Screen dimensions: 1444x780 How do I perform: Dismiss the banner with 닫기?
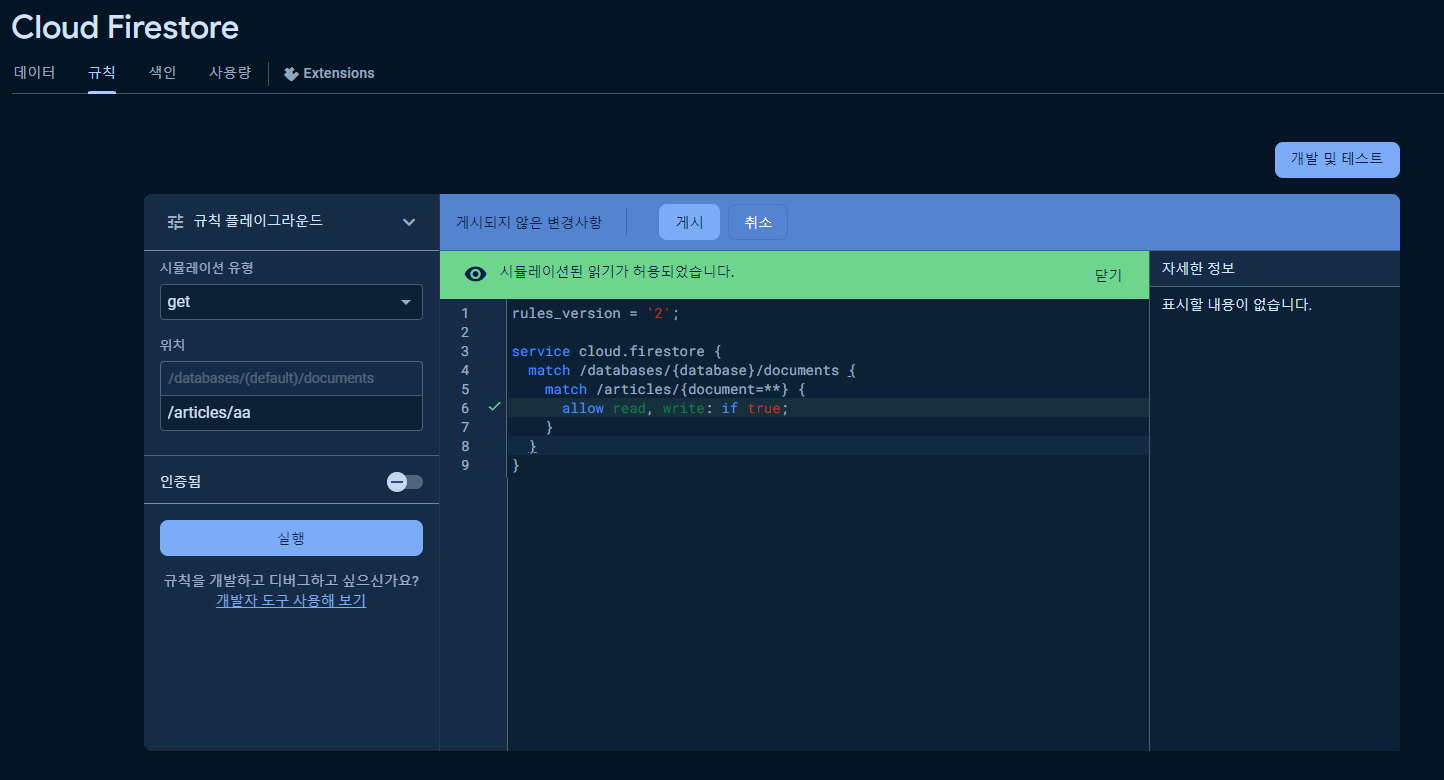(1108, 275)
